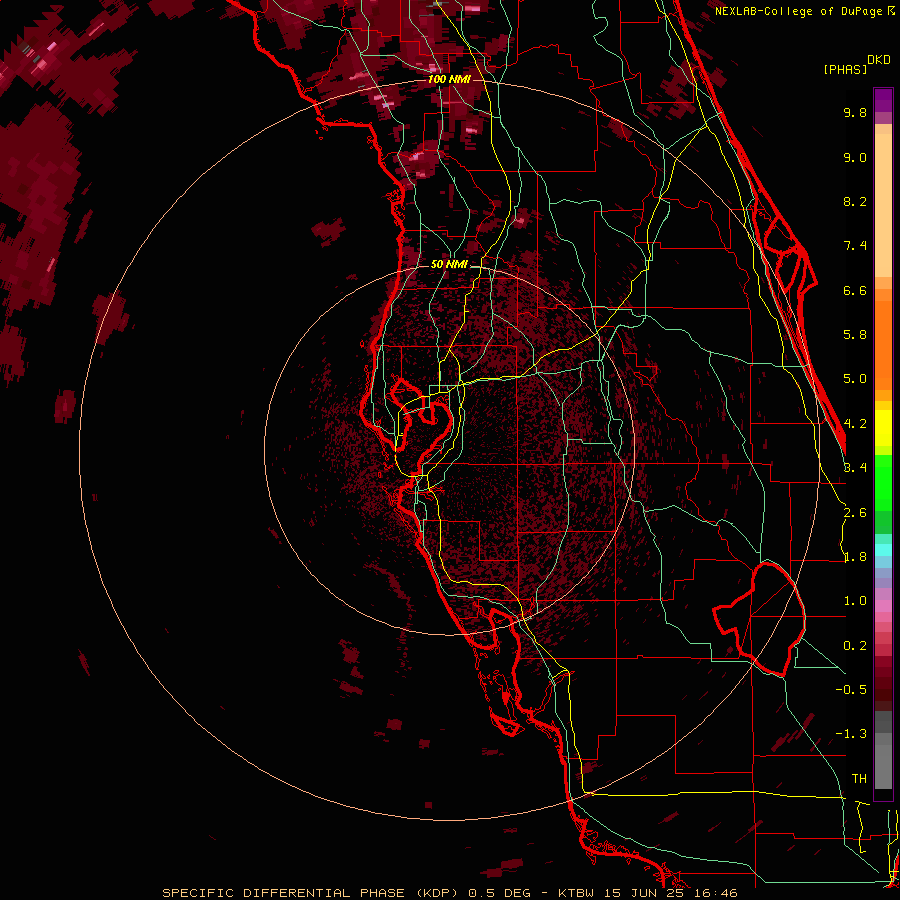Click the NEXLAB-College of DuPage credit text

click(800, 11)
